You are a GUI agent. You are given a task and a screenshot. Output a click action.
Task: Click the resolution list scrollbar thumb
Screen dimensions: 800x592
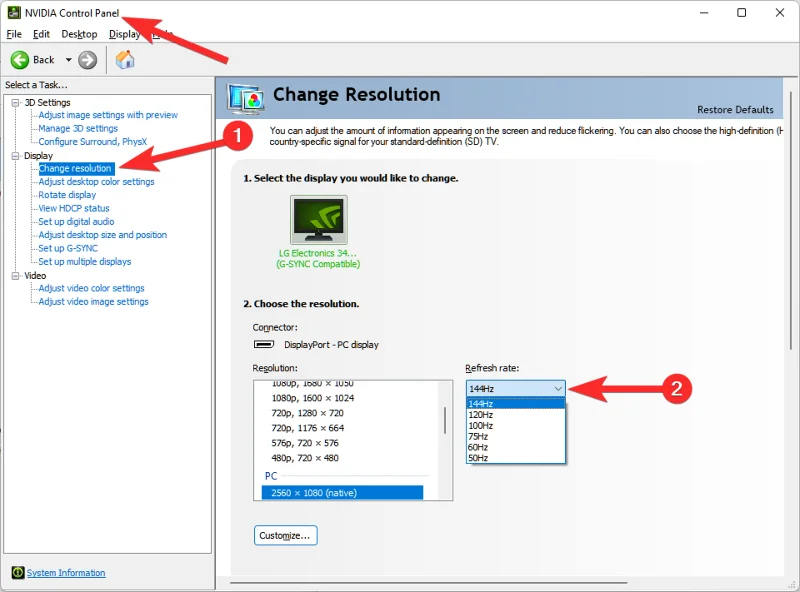(445, 420)
